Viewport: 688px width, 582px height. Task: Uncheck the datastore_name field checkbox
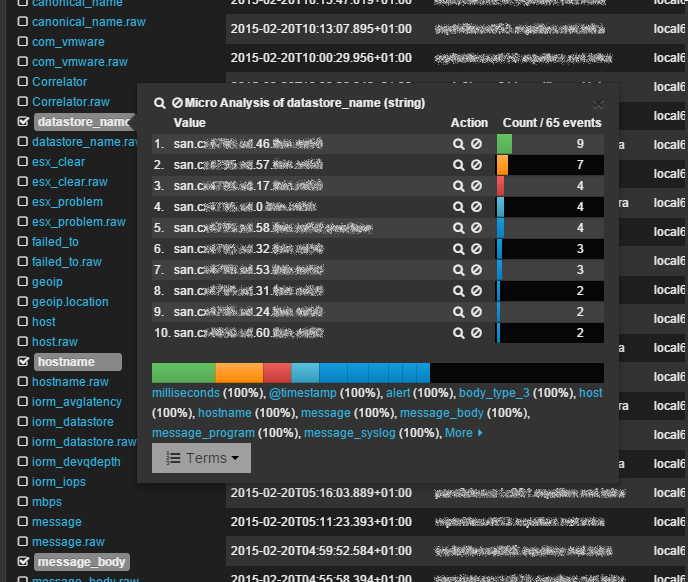click(23, 121)
